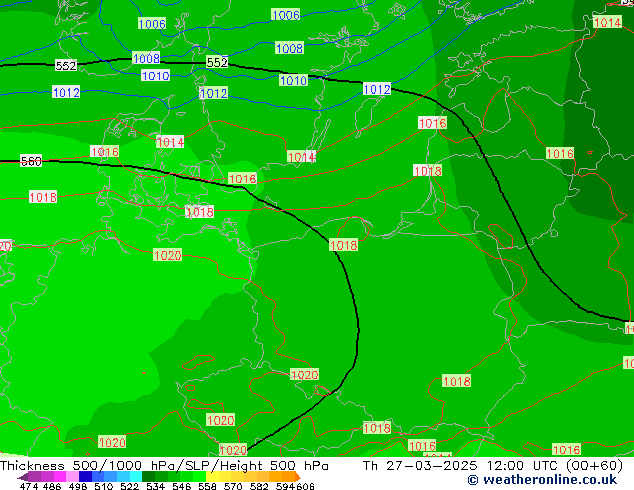Click the red '101B' isobar label
Screen dimensions: 634x490
pos(43,197)
